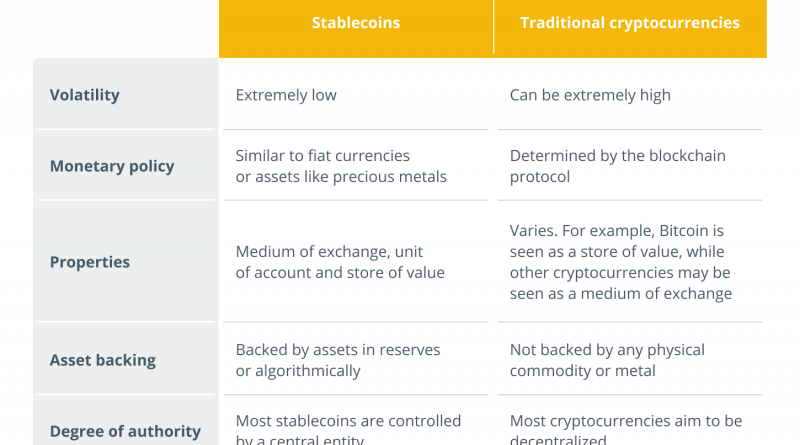Click 'Most stablecoins are controlled' cell
Viewport: 800px width, 445px height.
pos(348,421)
